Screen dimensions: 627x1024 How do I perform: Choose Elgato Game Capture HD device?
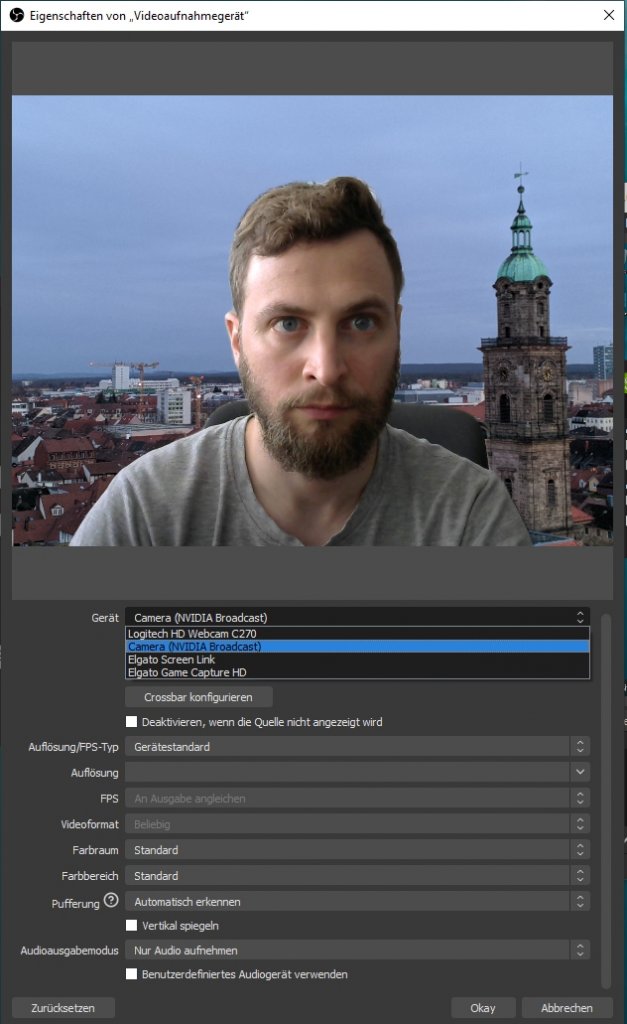coord(357,673)
